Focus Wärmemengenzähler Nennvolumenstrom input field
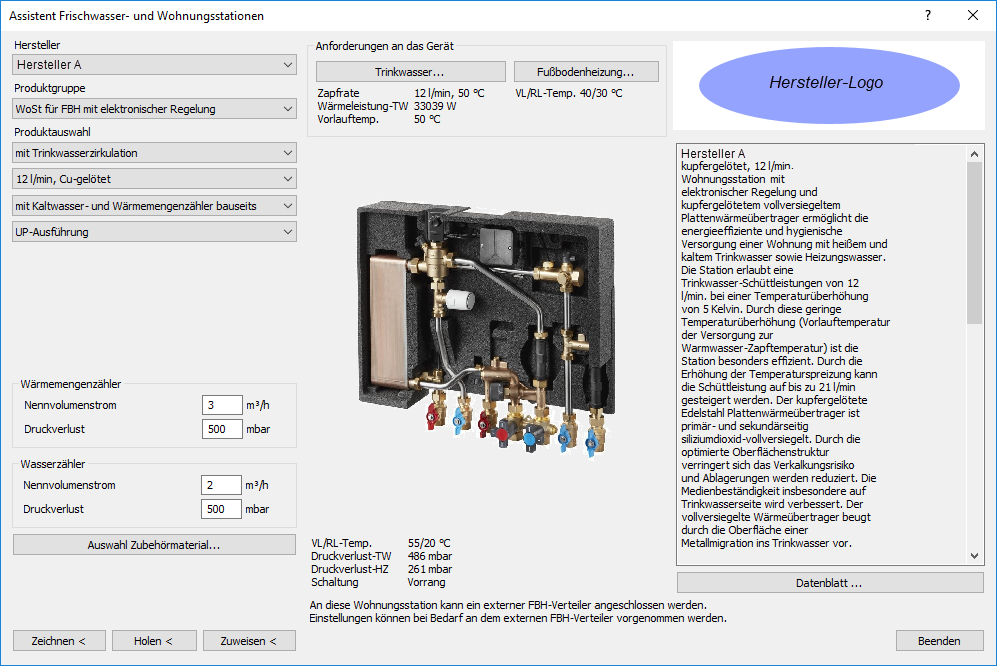 point(222,405)
